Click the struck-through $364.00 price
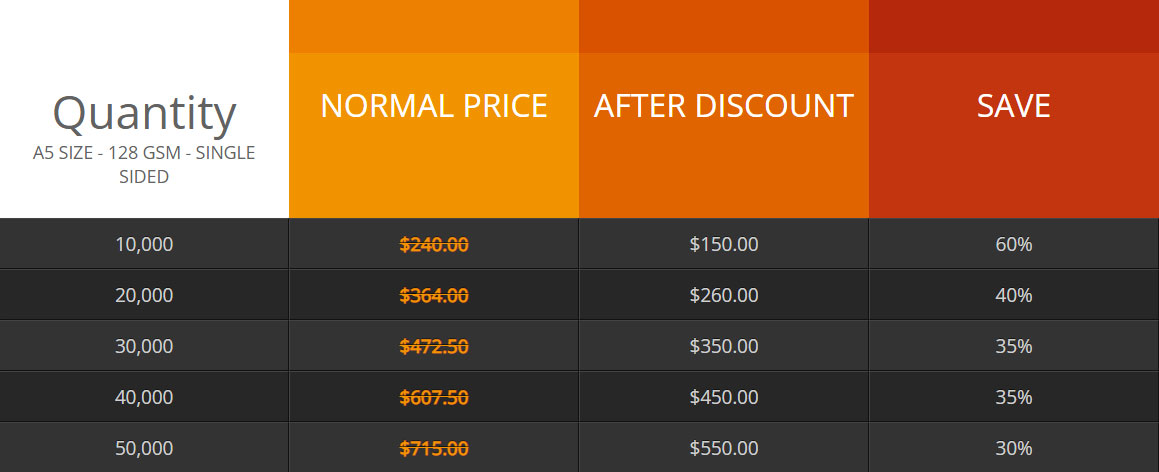Image resolution: width=1159 pixels, height=472 pixels. 434,295
